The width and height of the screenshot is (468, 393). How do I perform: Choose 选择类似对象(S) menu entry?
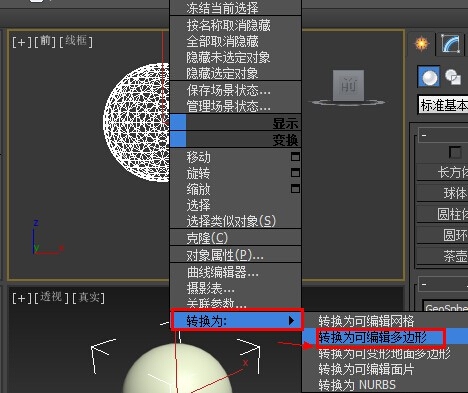pos(235,221)
